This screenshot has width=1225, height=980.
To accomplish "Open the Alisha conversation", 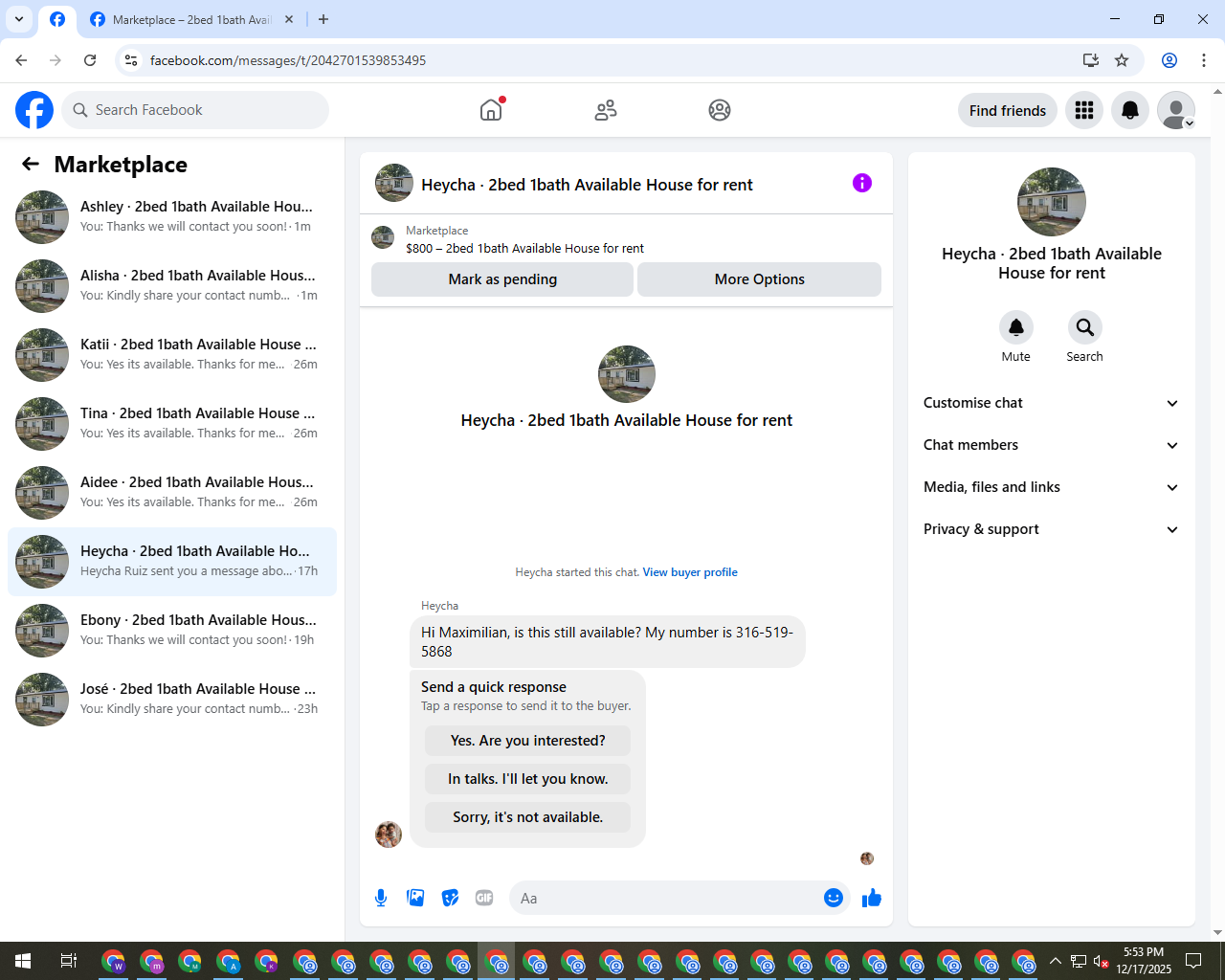I will click(172, 286).
